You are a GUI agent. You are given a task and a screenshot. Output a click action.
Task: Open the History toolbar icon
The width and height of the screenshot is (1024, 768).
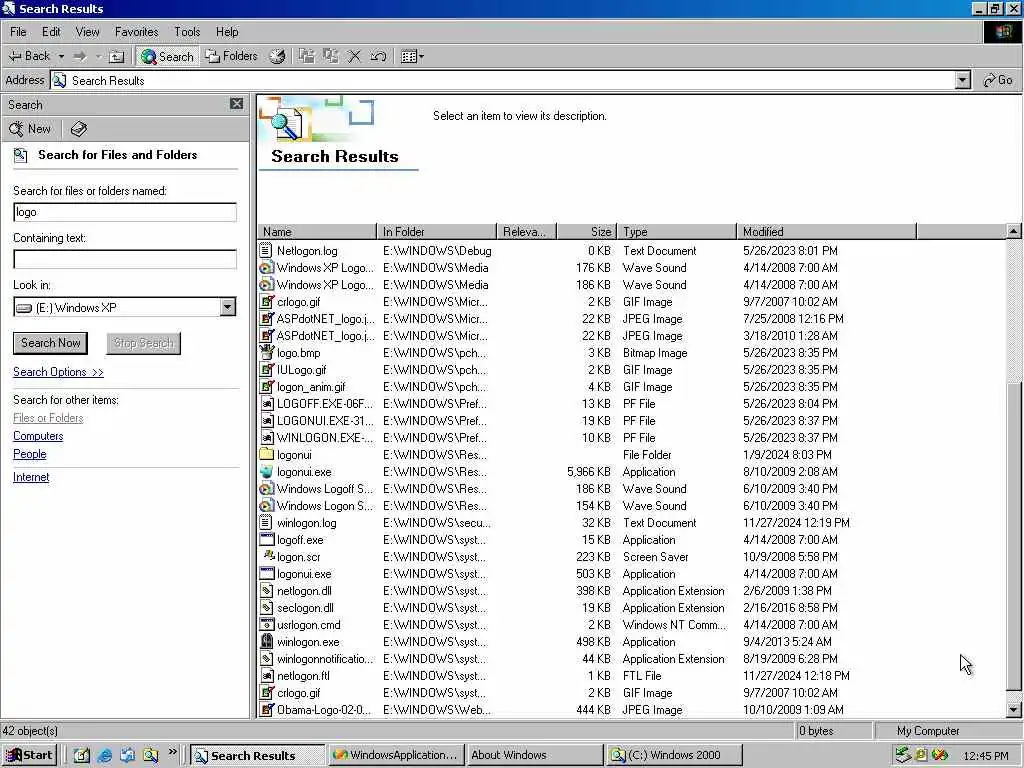(x=278, y=56)
